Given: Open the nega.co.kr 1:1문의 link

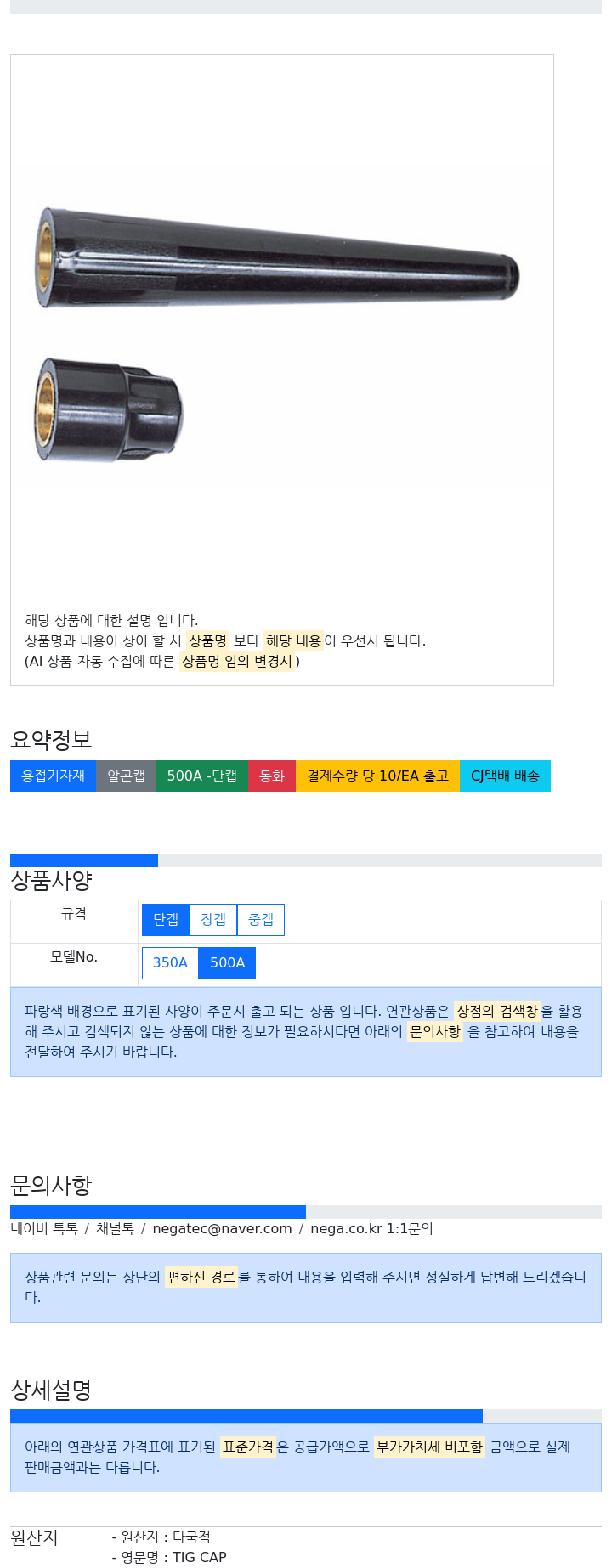Looking at the screenshot, I should point(371,1228).
